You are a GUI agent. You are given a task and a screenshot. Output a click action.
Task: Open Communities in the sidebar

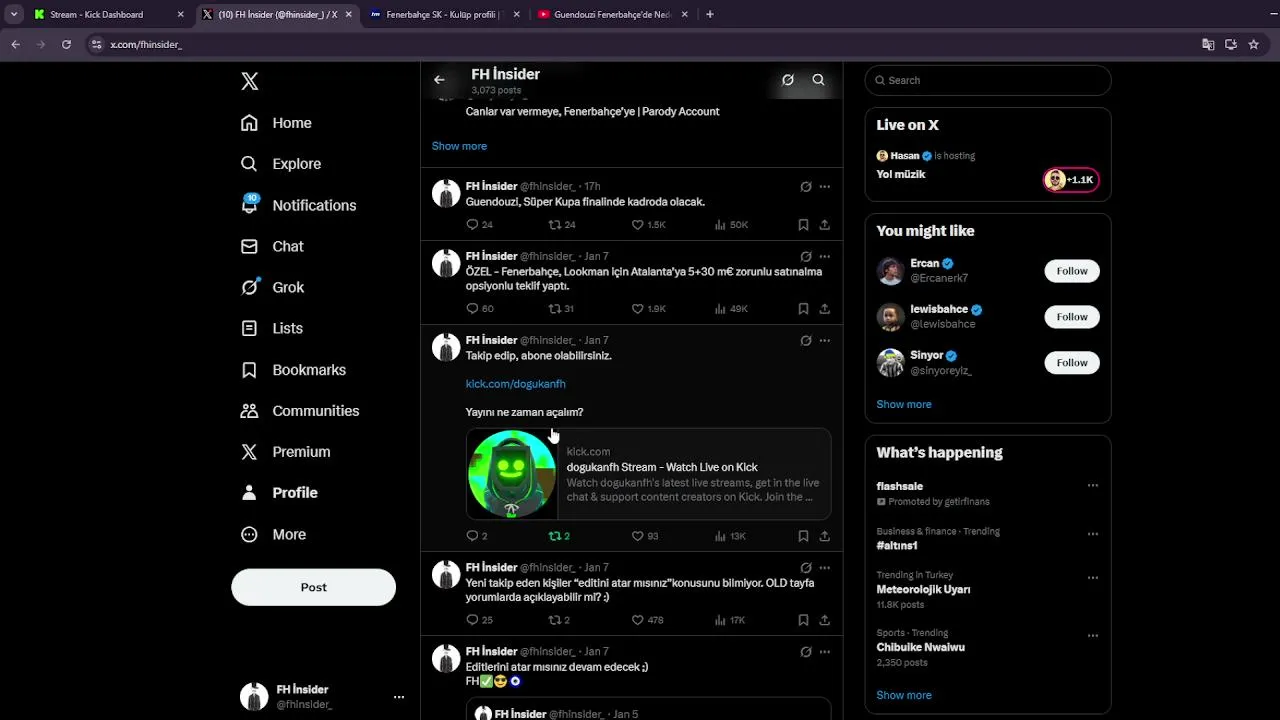click(x=299, y=411)
